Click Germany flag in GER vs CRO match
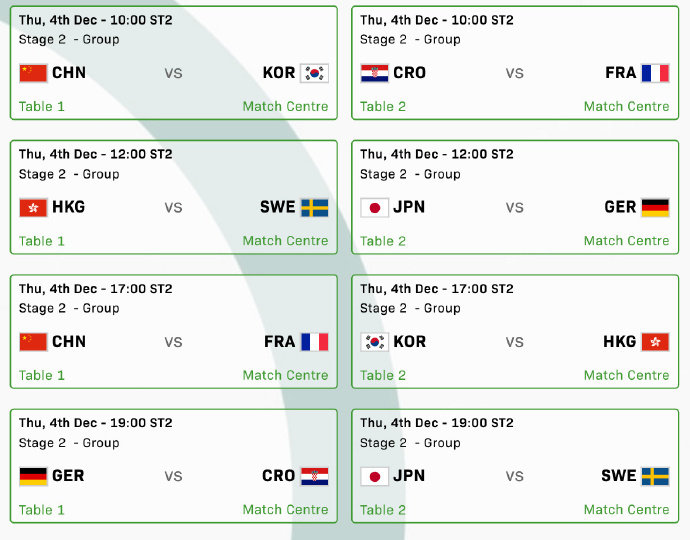 pyautogui.click(x=33, y=476)
